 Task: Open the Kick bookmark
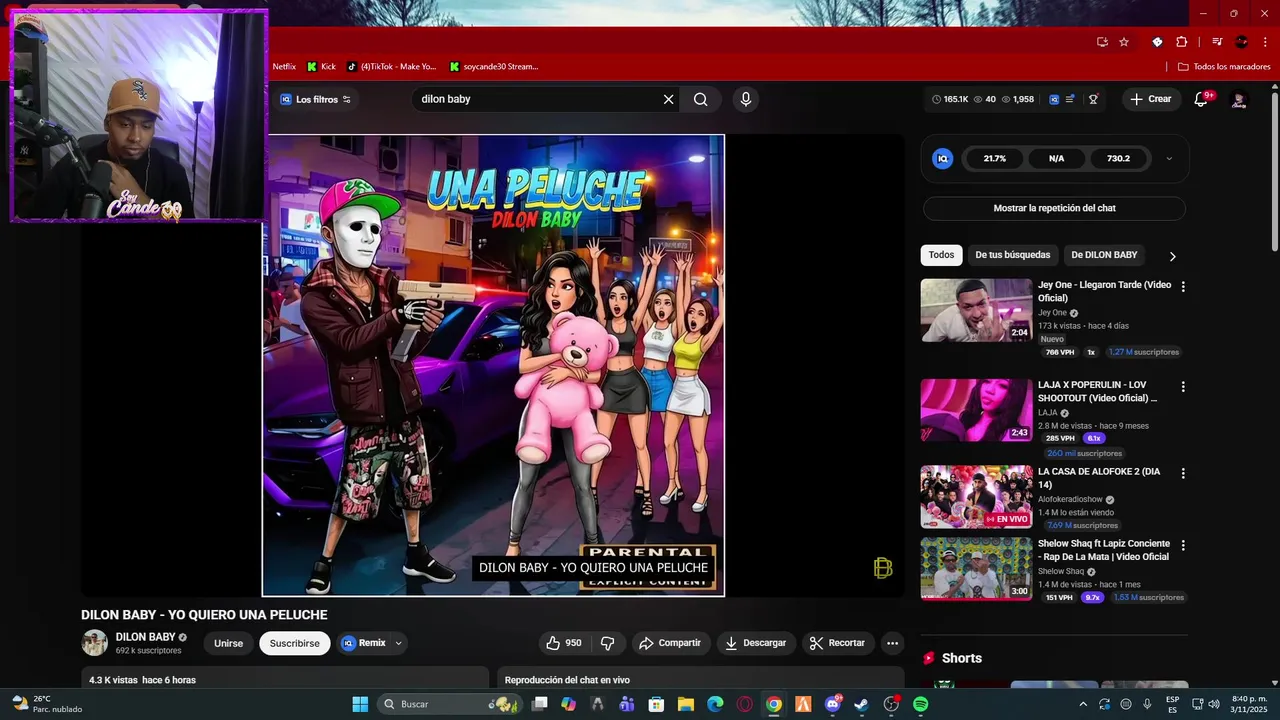click(322, 66)
